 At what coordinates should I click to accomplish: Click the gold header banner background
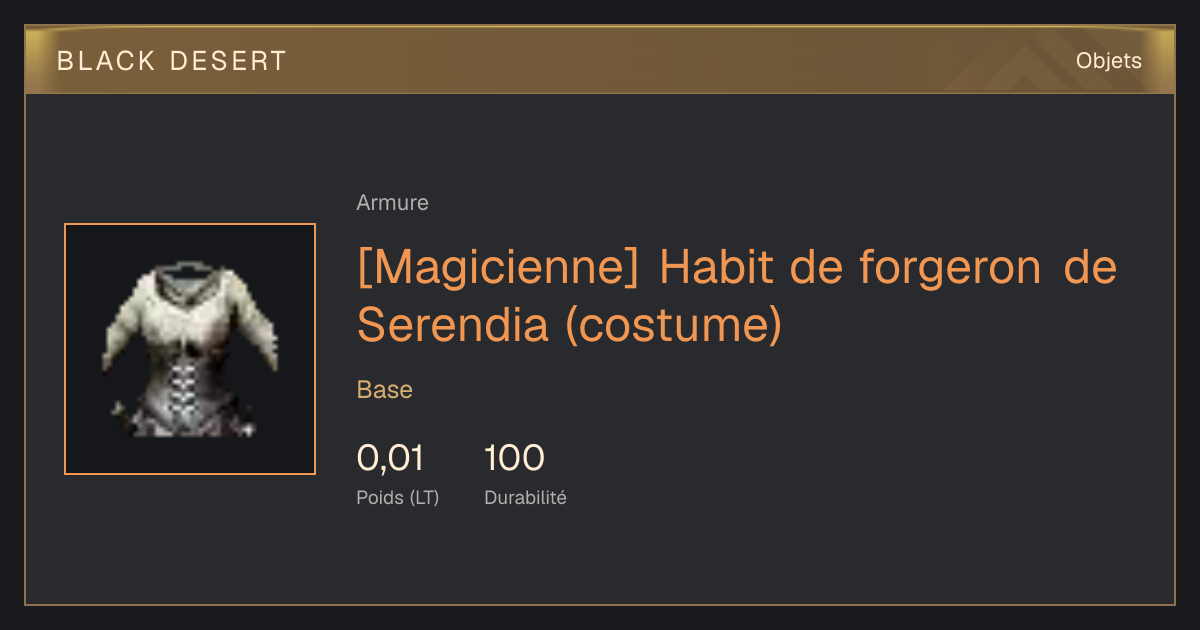pyautogui.click(x=600, y=60)
